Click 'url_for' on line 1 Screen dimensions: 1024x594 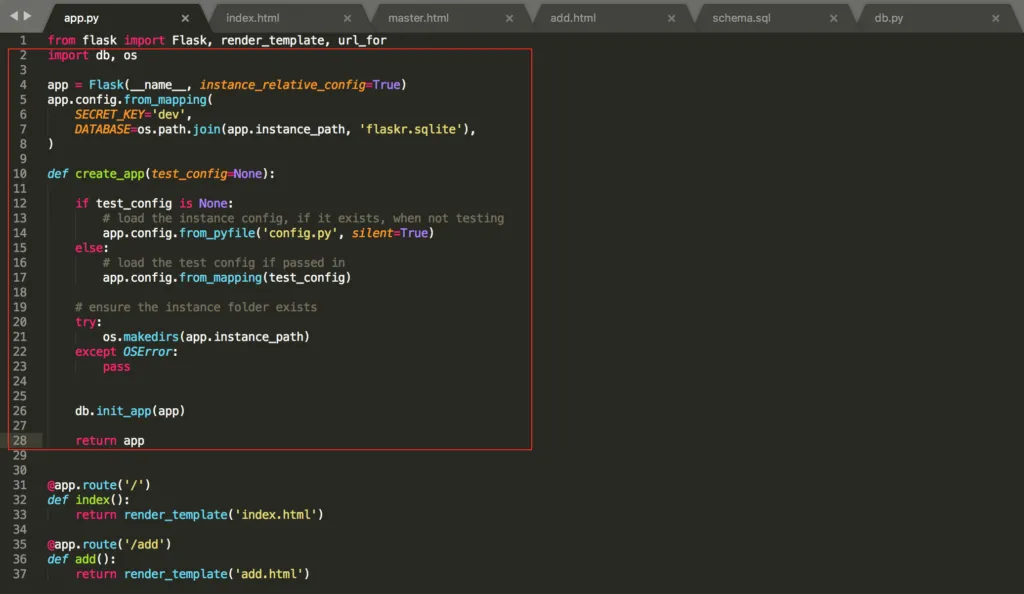tap(362, 40)
